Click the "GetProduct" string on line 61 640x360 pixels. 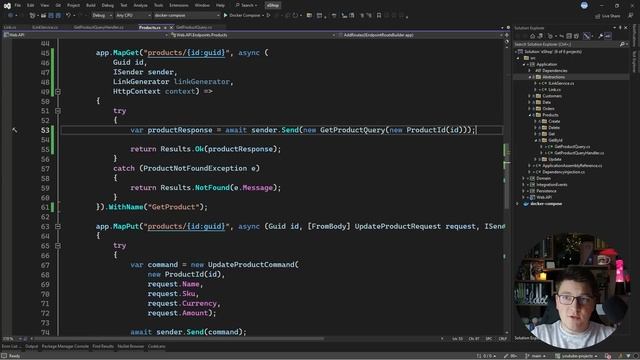[173, 207]
